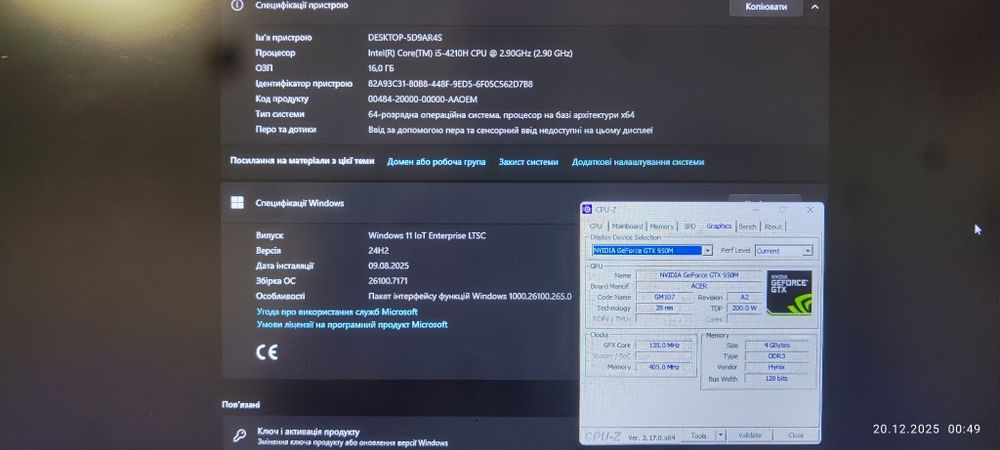Open the Tools dropdown arrow in CPU-Z
Image resolution: width=1000 pixels, height=450 pixels.
720,435
